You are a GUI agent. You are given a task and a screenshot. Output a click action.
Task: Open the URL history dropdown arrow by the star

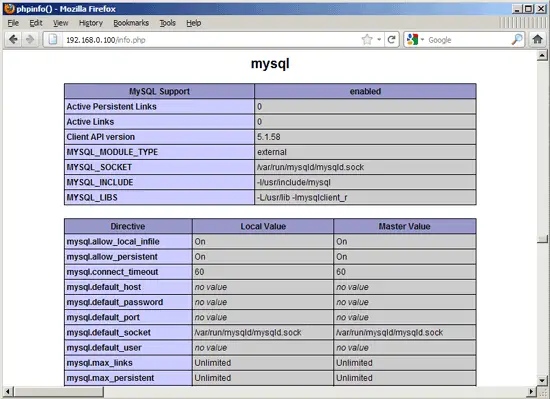(379, 39)
